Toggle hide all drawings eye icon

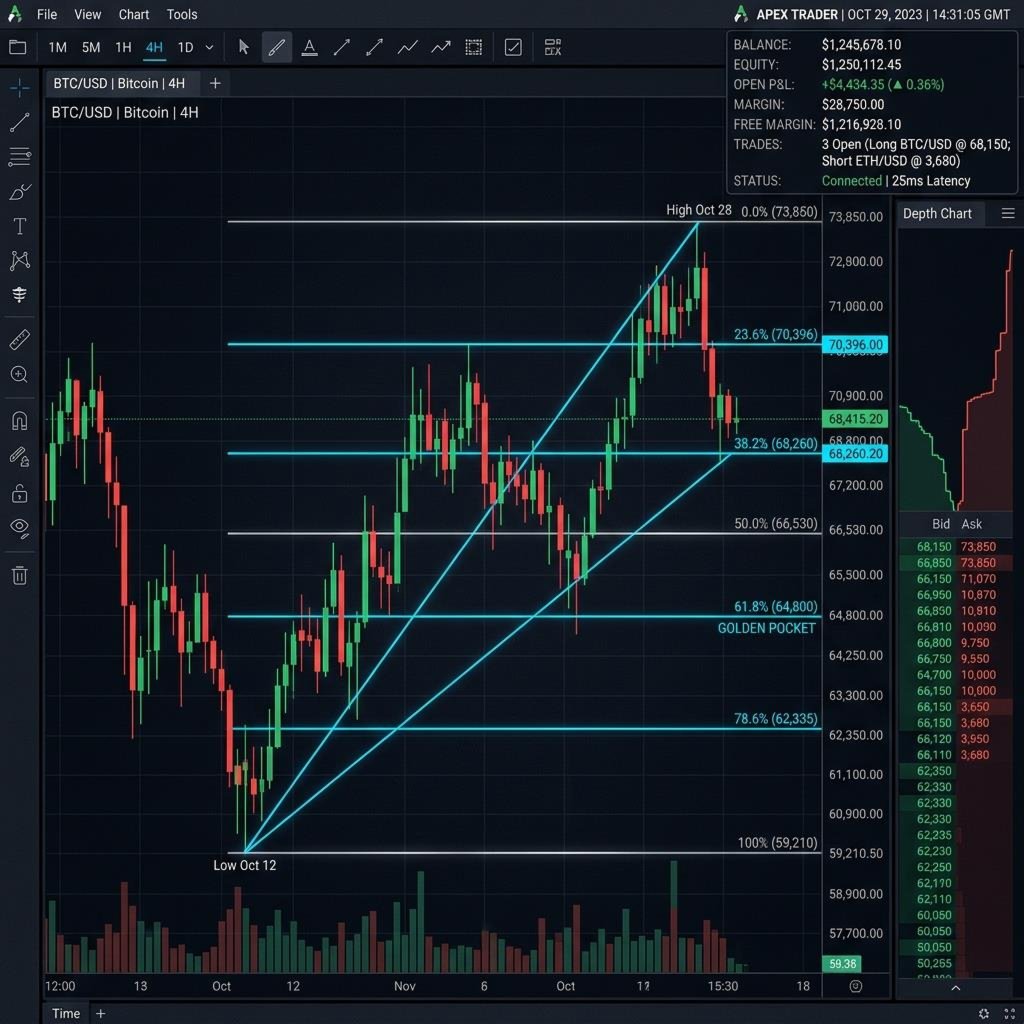pyautogui.click(x=20, y=528)
